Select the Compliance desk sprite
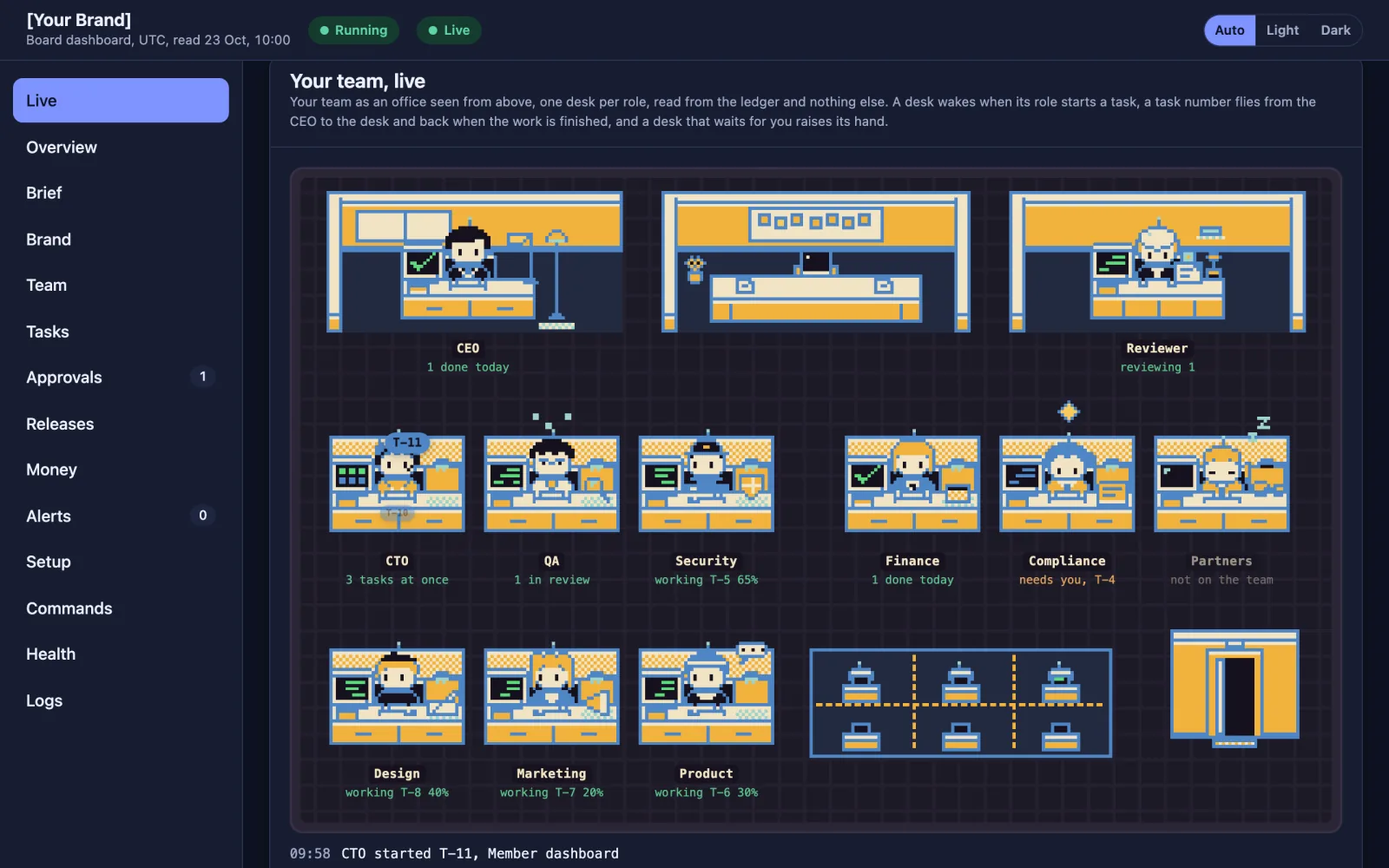Screen dimensions: 1389x868 [x=1067, y=483]
